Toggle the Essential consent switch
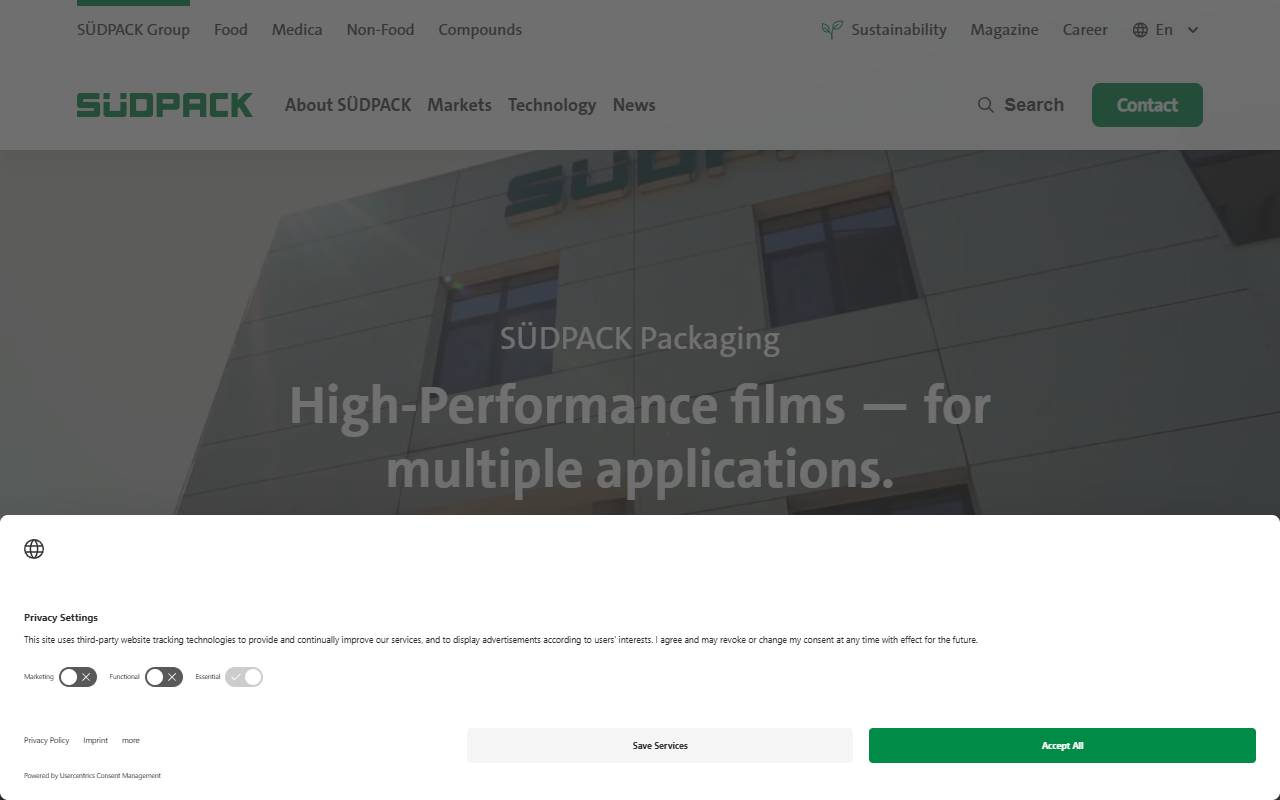This screenshot has width=1280, height=800. point(244,677)
